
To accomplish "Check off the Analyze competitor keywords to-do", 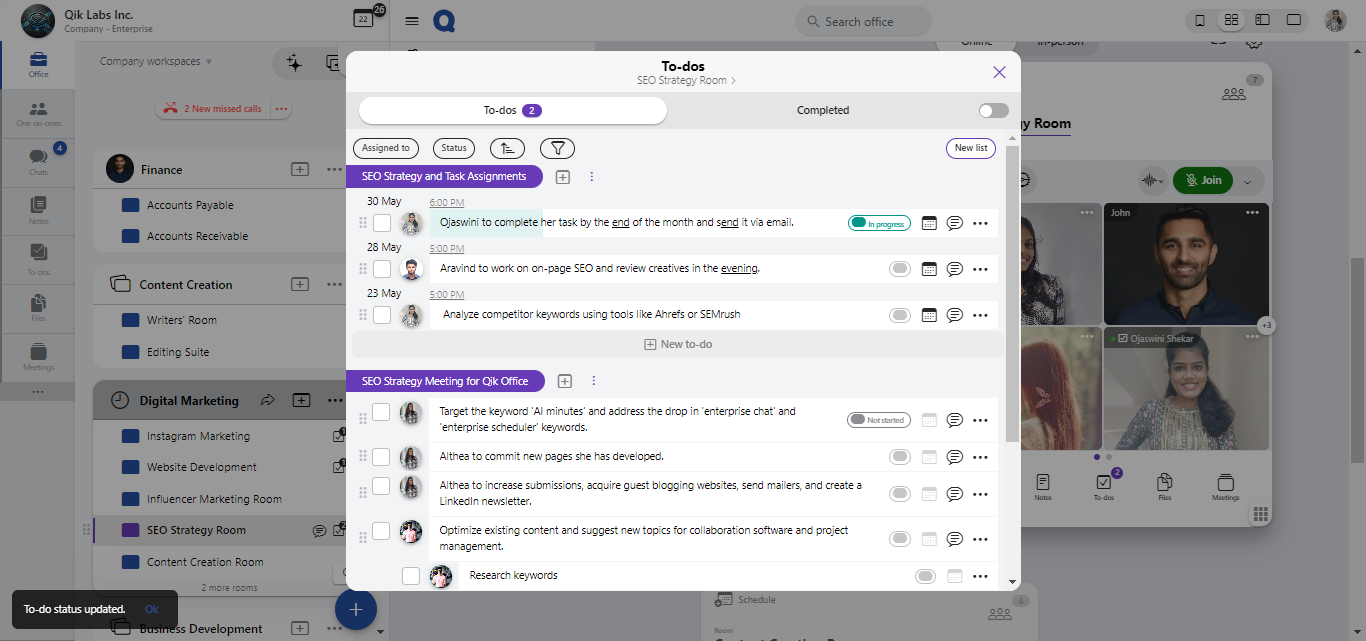I will click(x=382, y=315).
